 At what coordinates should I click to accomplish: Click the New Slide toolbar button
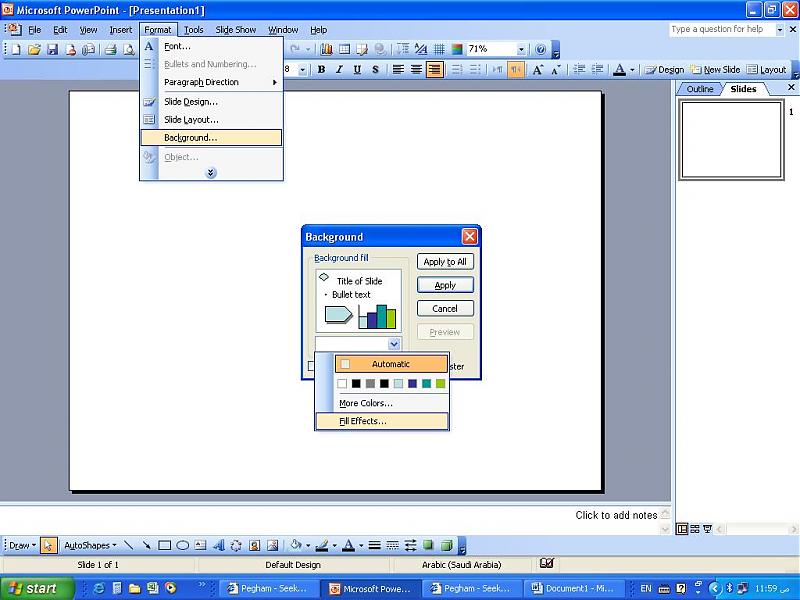coord(715,69)
